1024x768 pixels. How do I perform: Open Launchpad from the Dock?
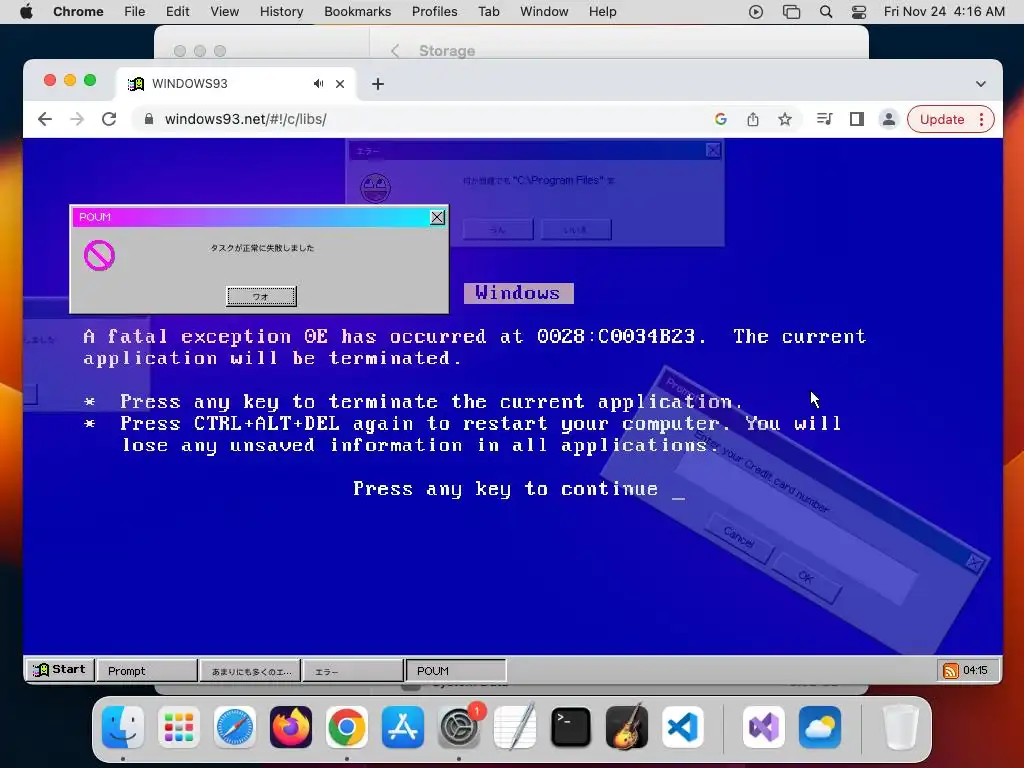click(179, 727)
